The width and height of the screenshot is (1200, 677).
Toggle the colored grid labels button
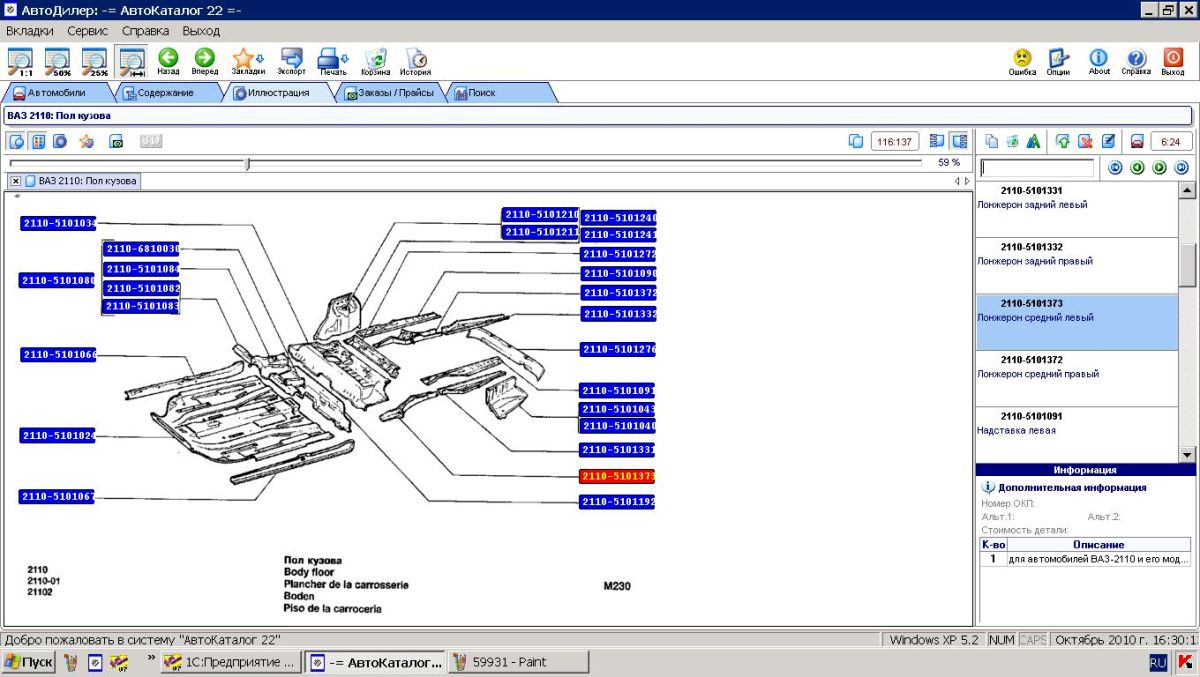coord(38,141)
